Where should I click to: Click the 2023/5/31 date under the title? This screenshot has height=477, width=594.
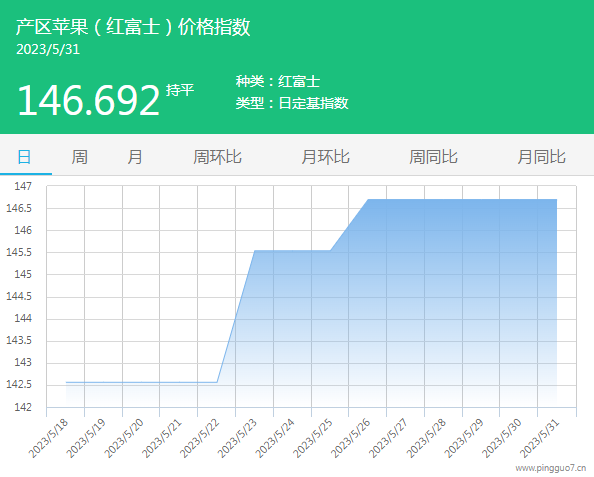48,50
